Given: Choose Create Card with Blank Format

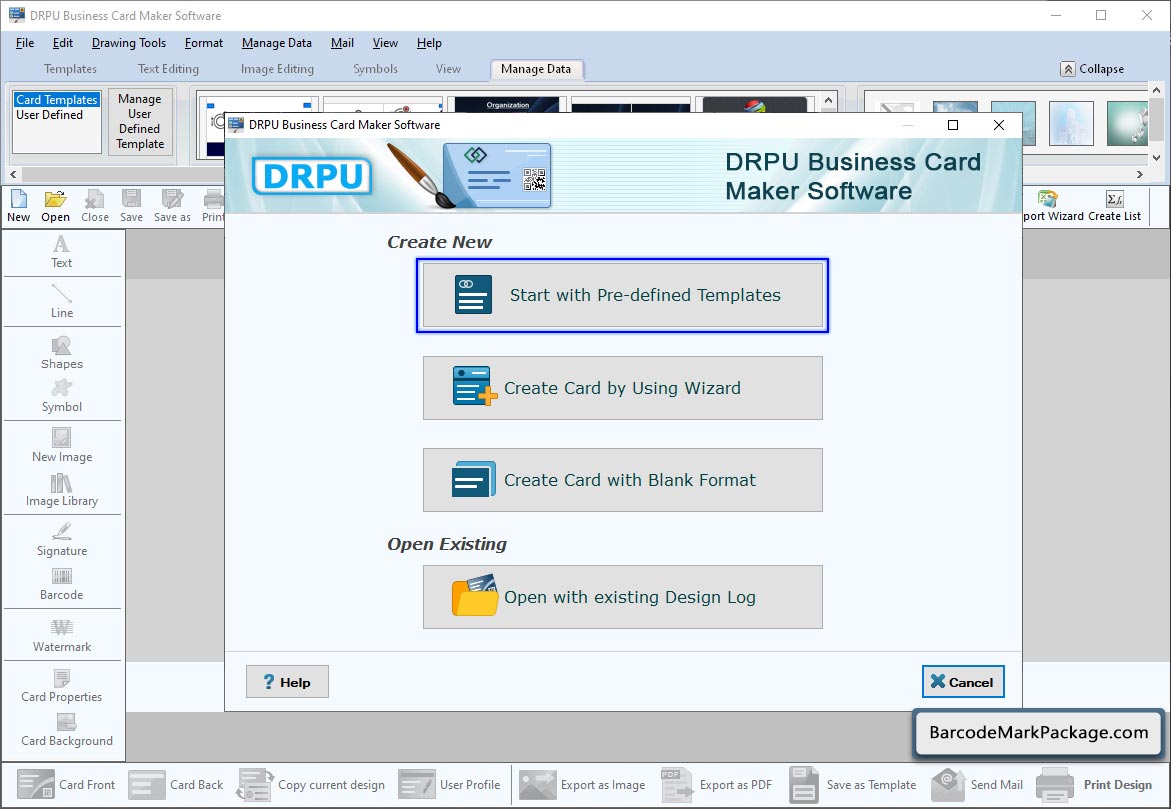Looking at the screenshot, I should point(622,480).
